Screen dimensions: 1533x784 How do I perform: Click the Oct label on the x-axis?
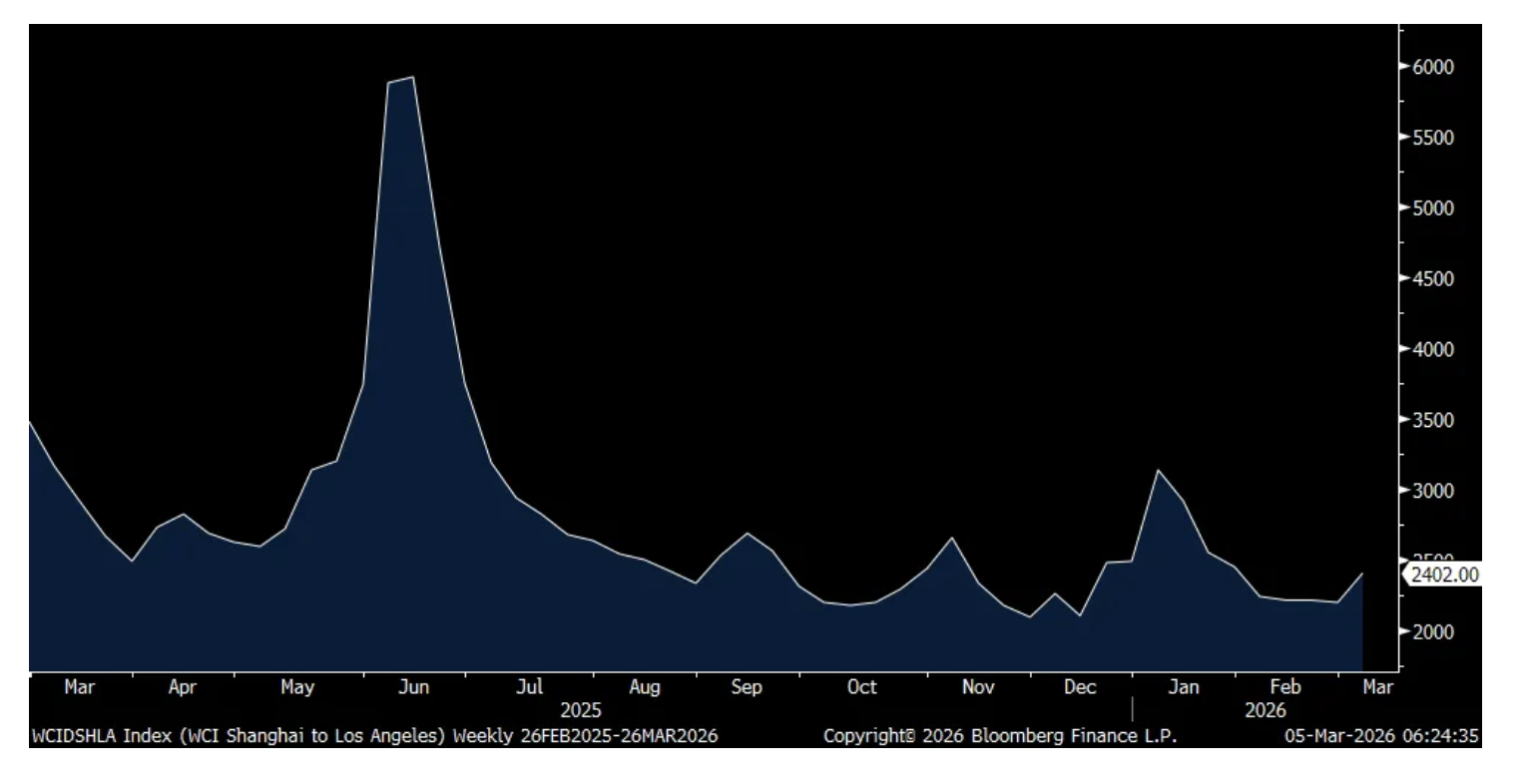[861, 687]
